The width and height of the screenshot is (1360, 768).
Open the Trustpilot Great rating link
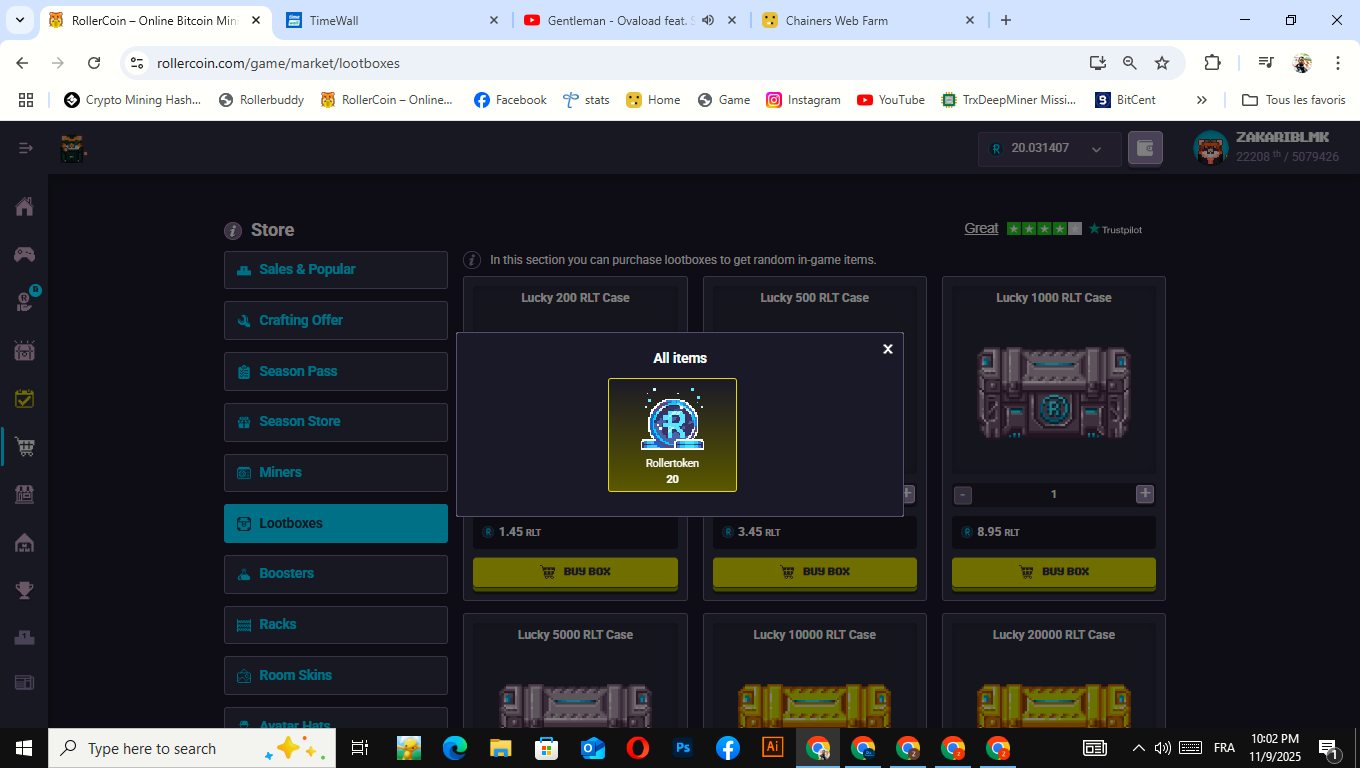981,229
